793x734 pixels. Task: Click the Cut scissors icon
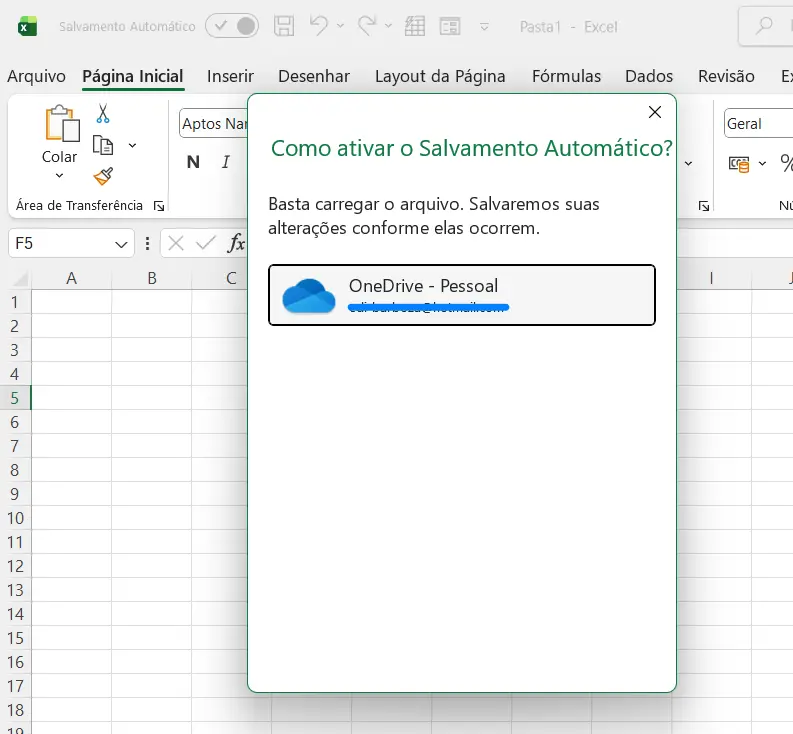coord(103,114)
